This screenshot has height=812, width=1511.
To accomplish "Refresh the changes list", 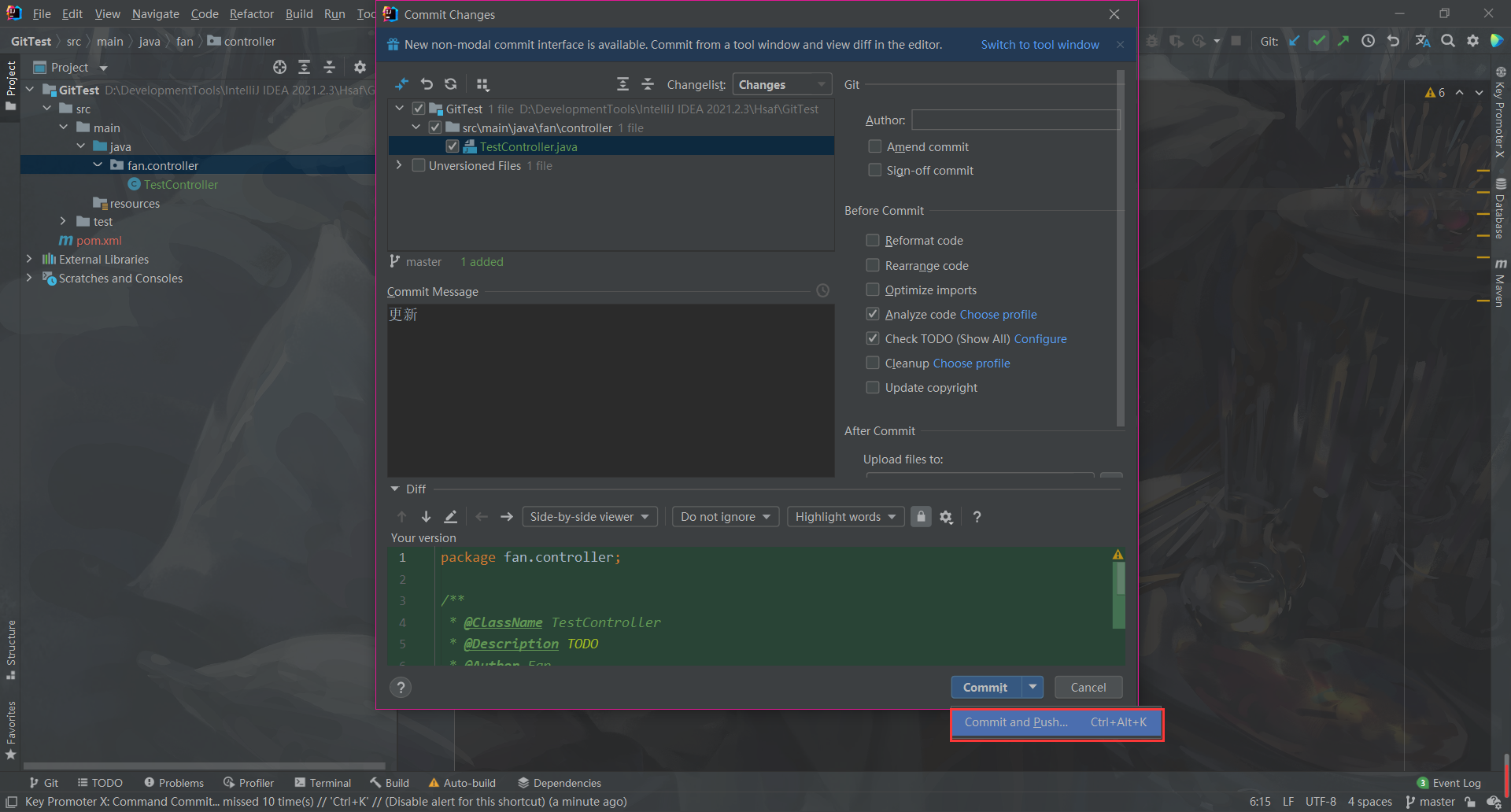I will coord(451,84).
